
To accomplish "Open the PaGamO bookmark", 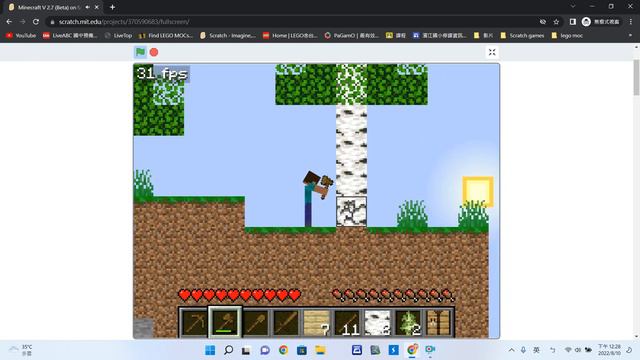I will click(x=352, y=36).
